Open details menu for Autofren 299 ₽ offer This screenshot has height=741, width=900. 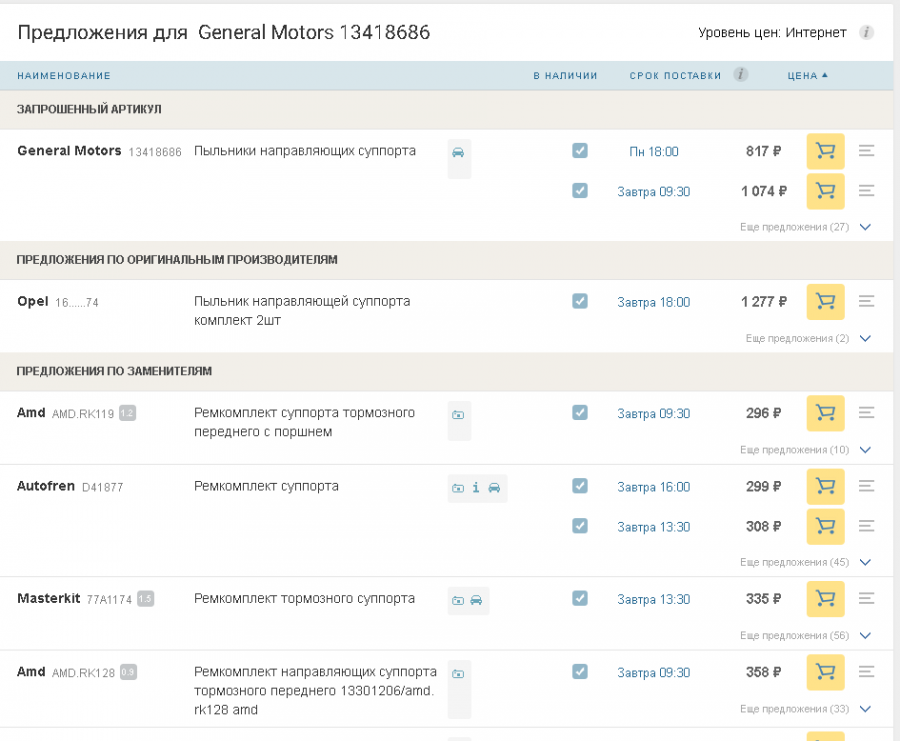coord(866,486)
